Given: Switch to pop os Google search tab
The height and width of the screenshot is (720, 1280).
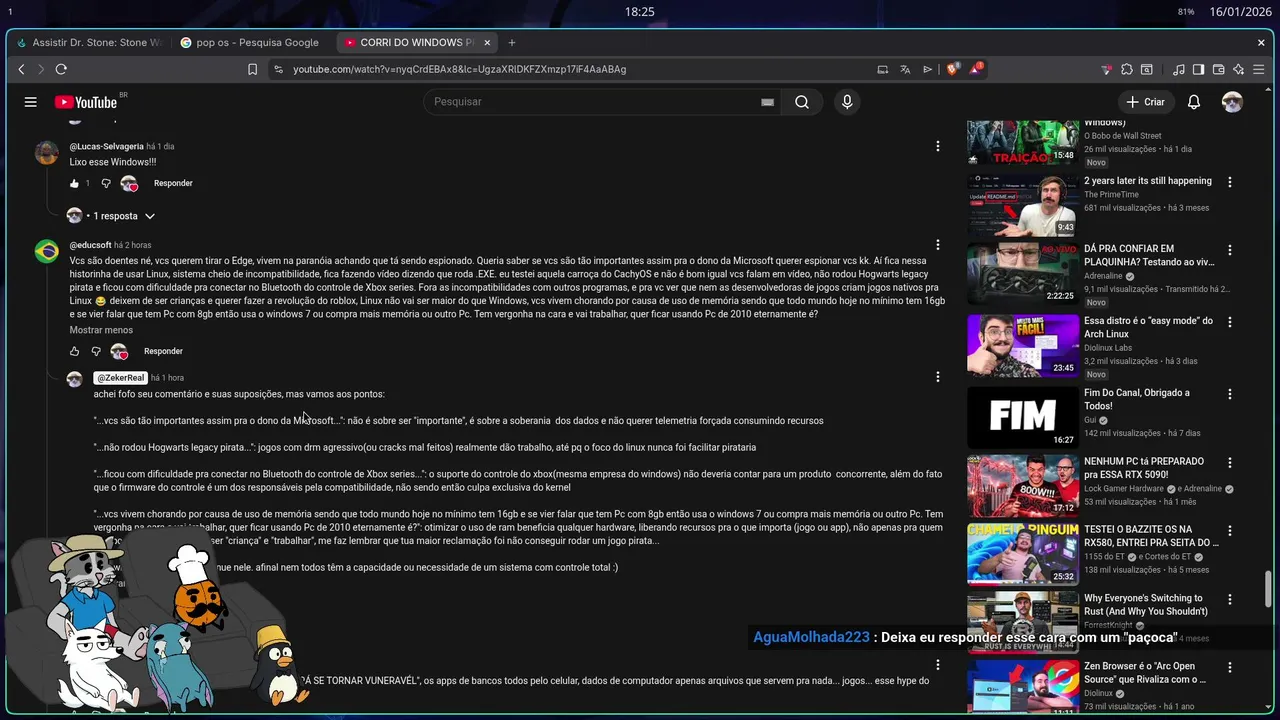Looking at the screenshot, I should 249,43.
